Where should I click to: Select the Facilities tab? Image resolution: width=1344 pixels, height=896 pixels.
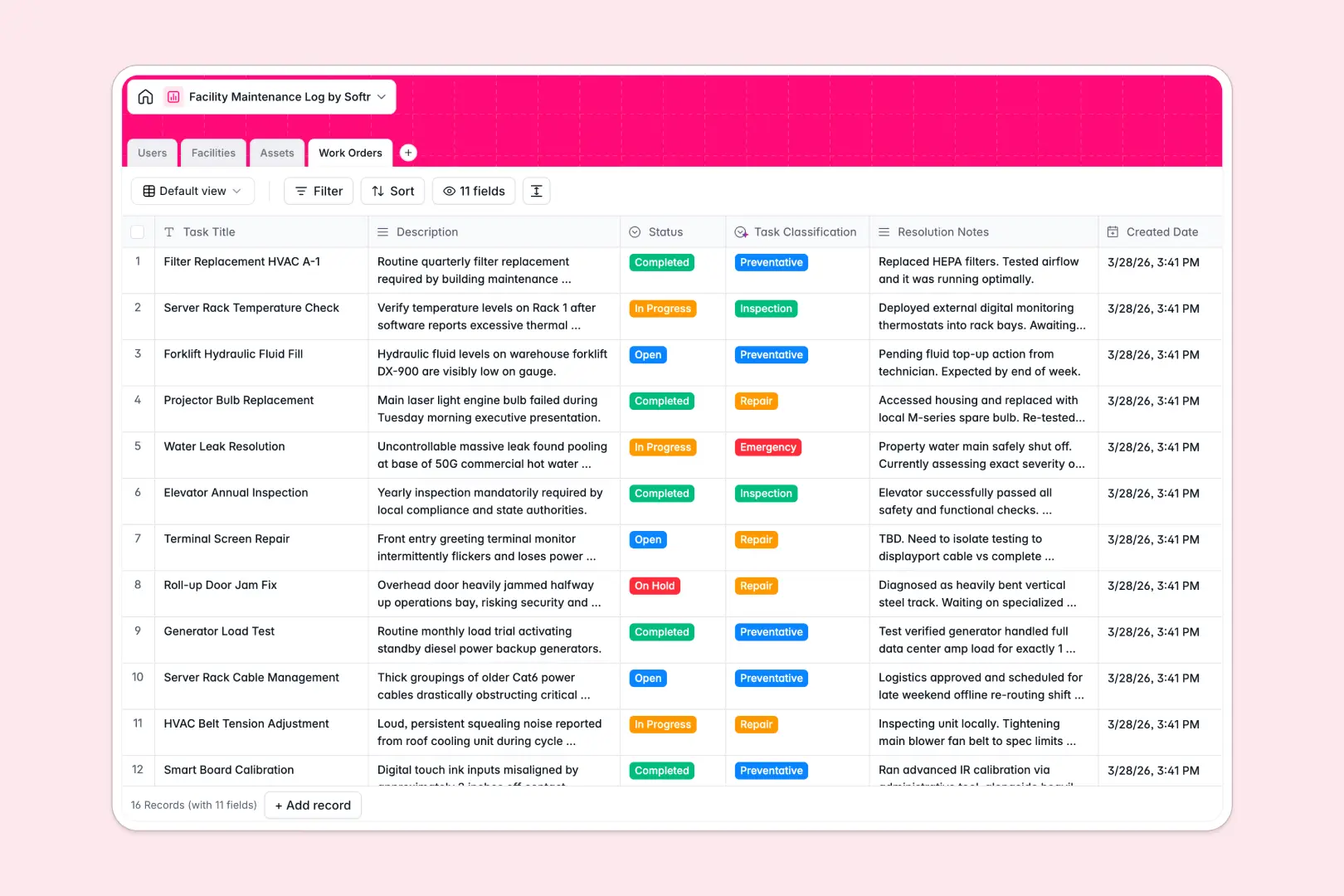click(x=213, y=153)
